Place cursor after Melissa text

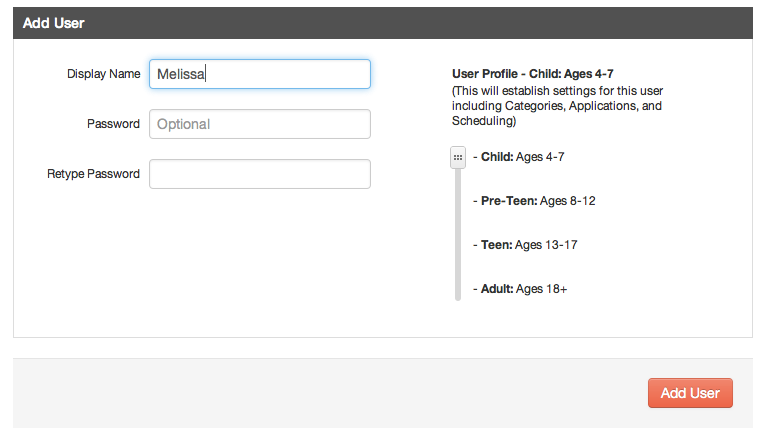206,74
